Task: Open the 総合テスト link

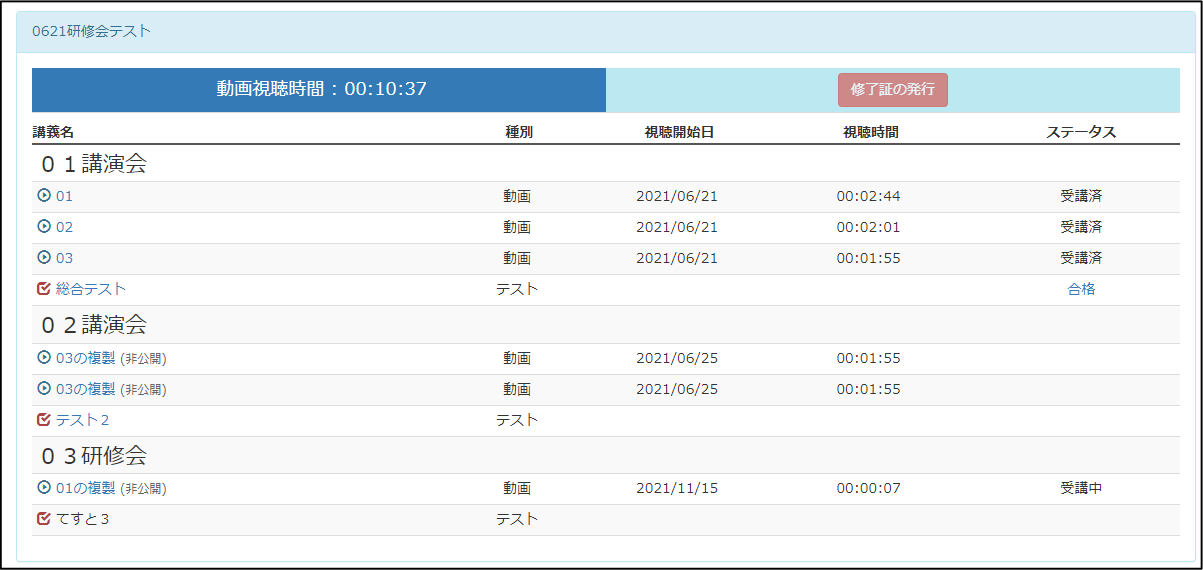Action: [91, 289]
